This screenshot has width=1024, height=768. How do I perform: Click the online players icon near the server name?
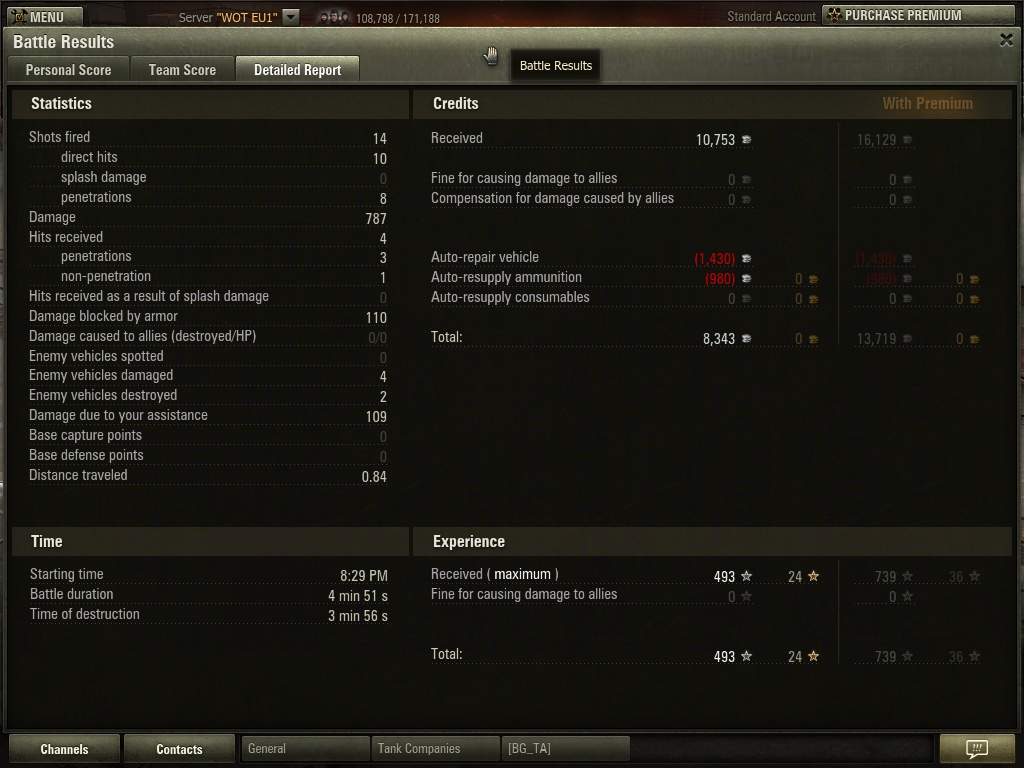coord(334,17)
